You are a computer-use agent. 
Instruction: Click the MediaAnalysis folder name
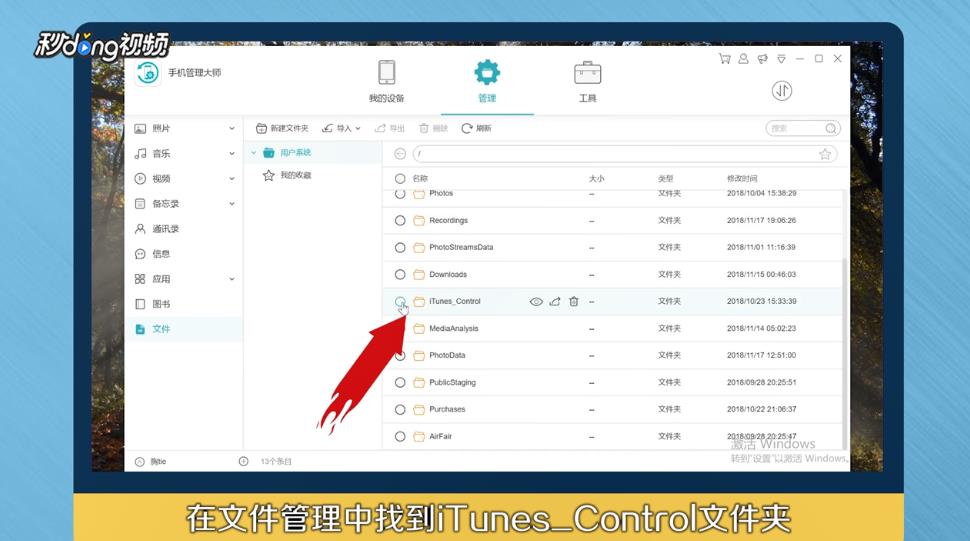(453, 328)
